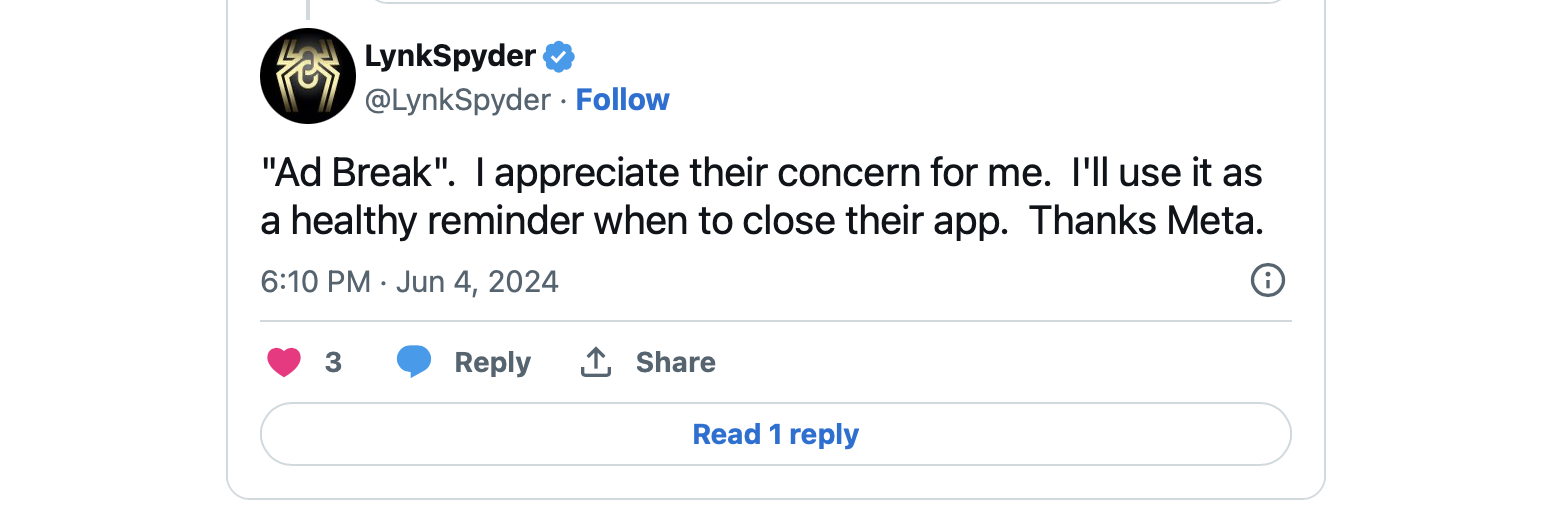Open LynkSpyder's spider avatar picture

click(x=308, y=76)
